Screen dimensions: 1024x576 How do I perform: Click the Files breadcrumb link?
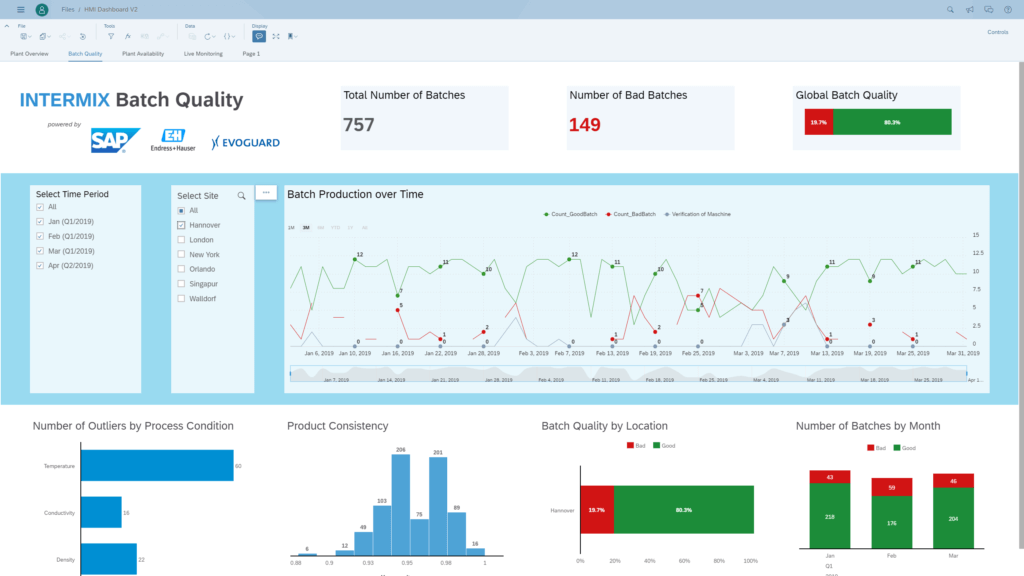click(x=67, y=10)
